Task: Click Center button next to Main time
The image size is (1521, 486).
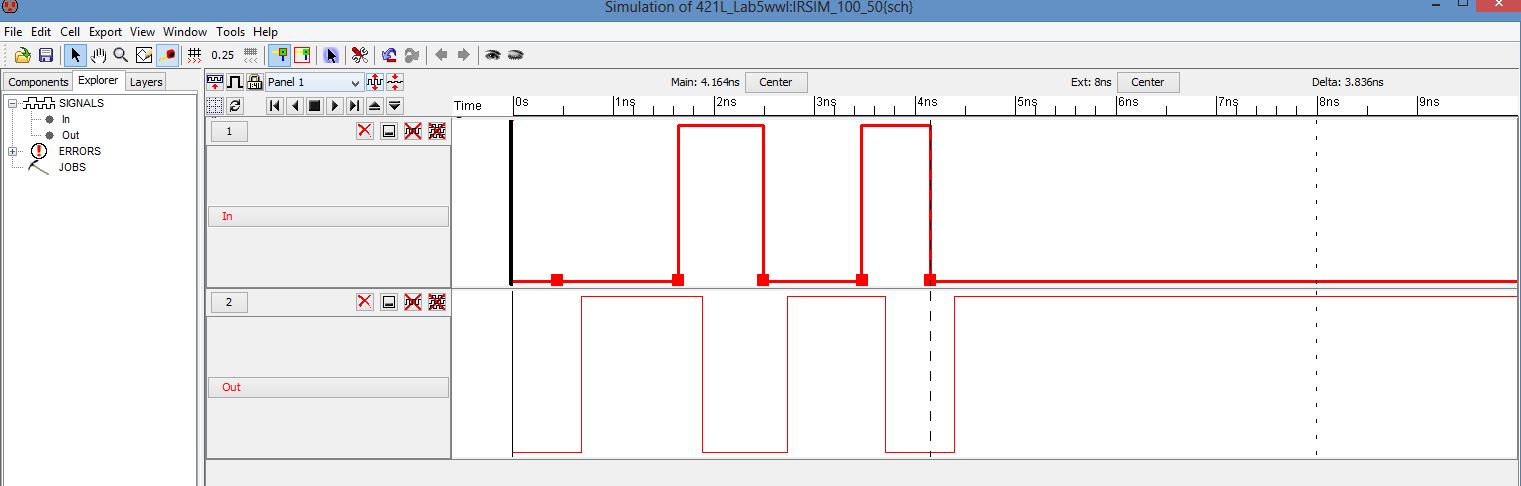Action: coord(776,82)
